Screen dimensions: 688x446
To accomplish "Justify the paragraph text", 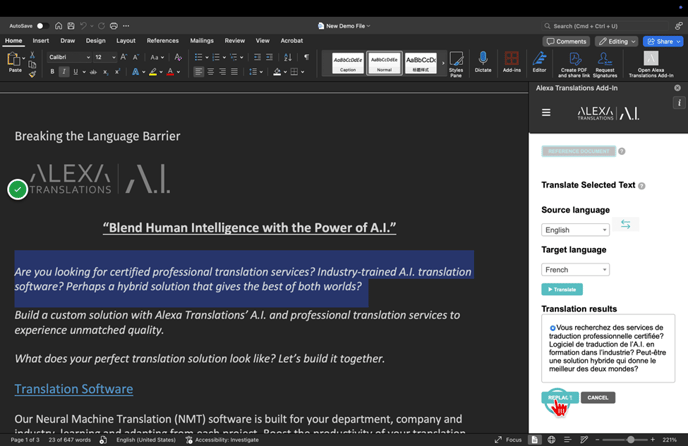I will [x=235, y=72].
